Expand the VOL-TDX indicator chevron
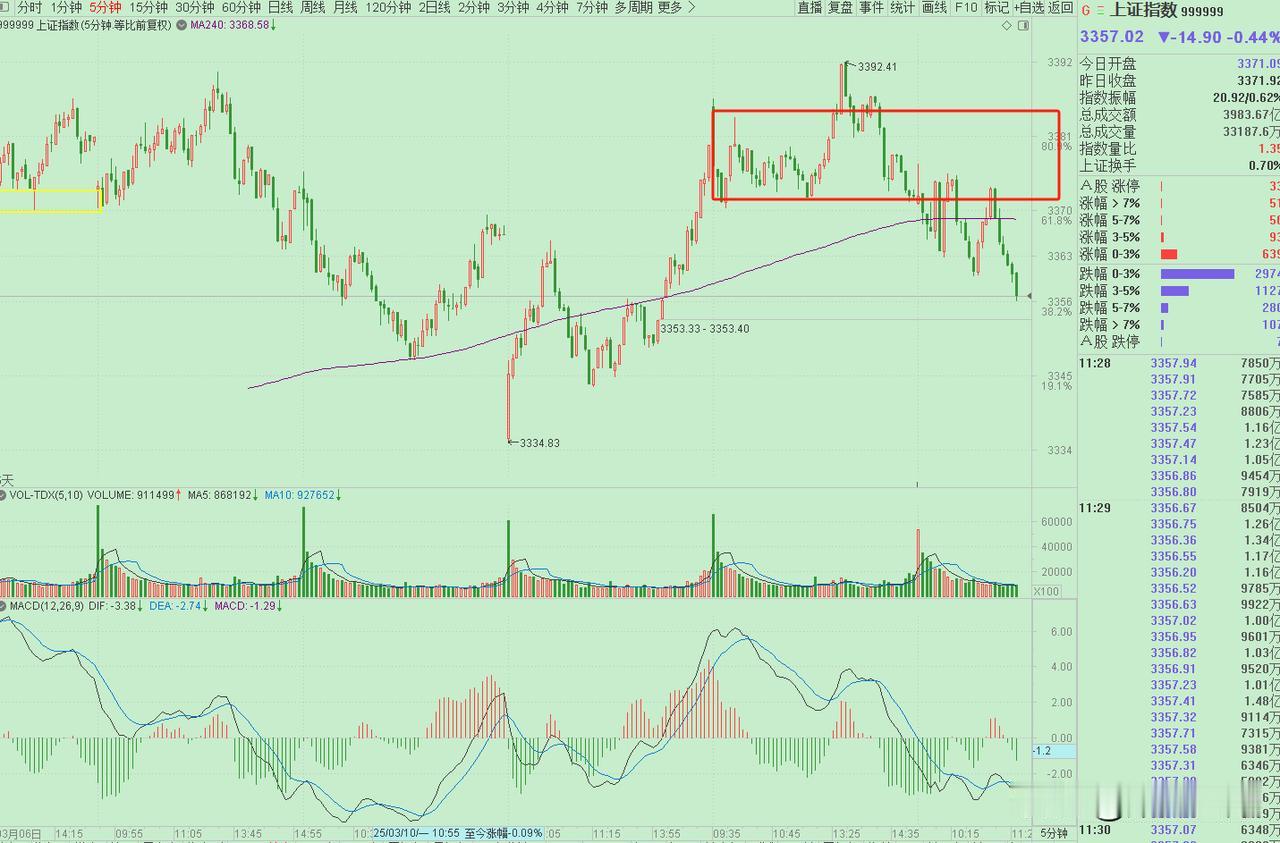 (4, 495)
